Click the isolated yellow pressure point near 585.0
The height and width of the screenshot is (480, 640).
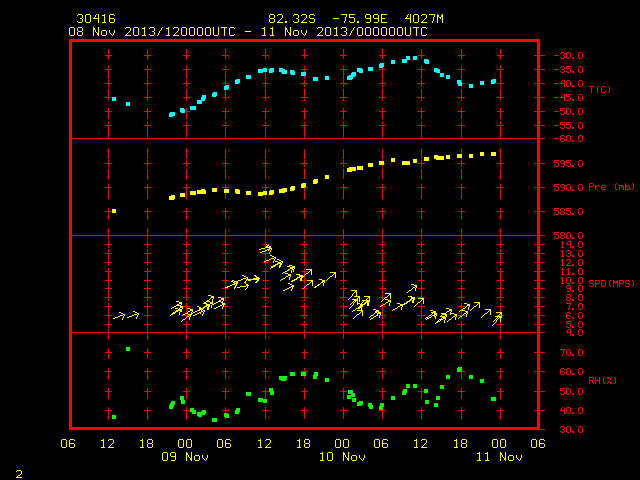click(114, 211)
